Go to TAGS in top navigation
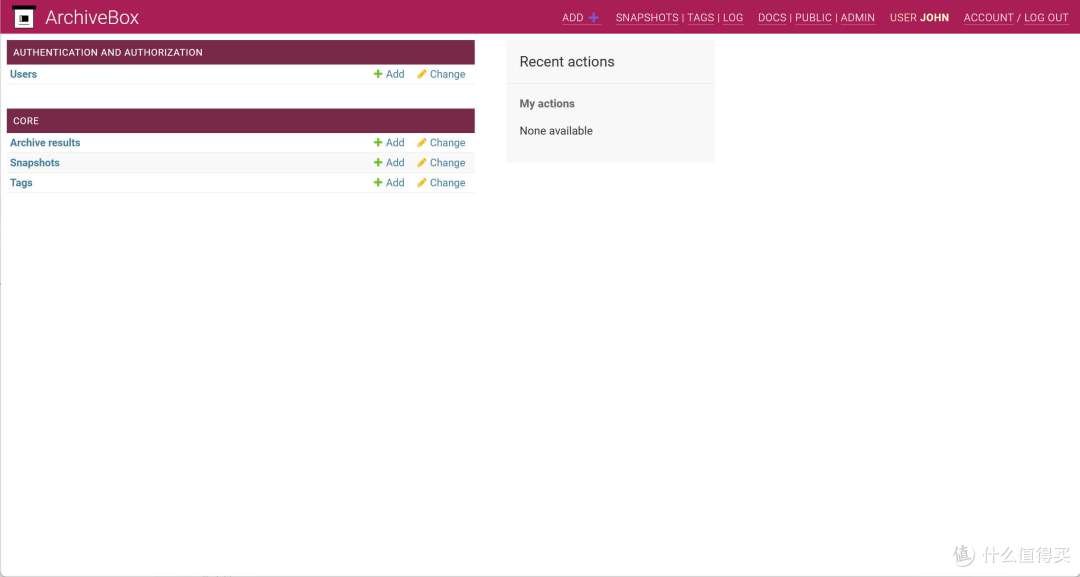 (x=700, y=18)
